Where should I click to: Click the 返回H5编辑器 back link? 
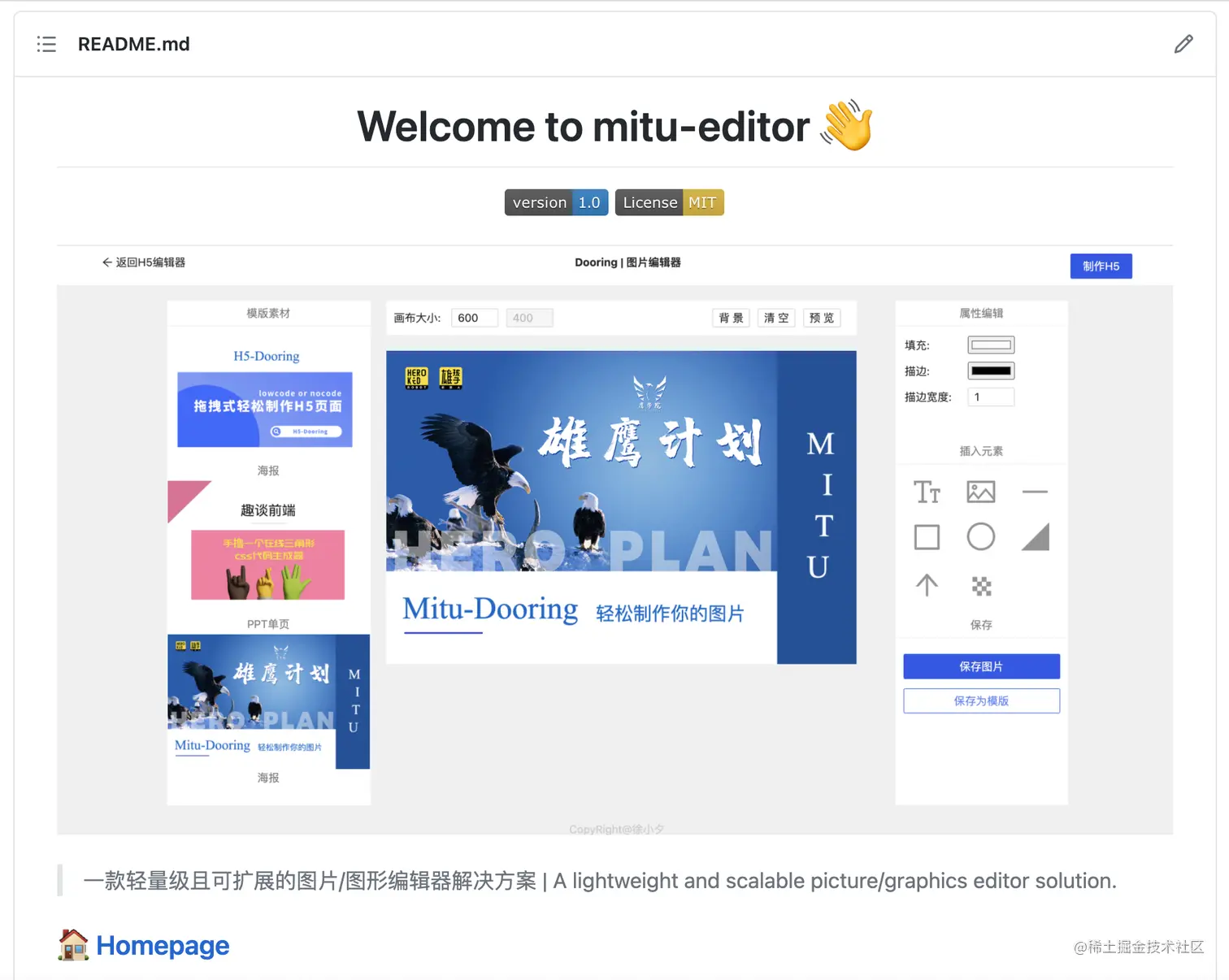(x=144, y=262)
